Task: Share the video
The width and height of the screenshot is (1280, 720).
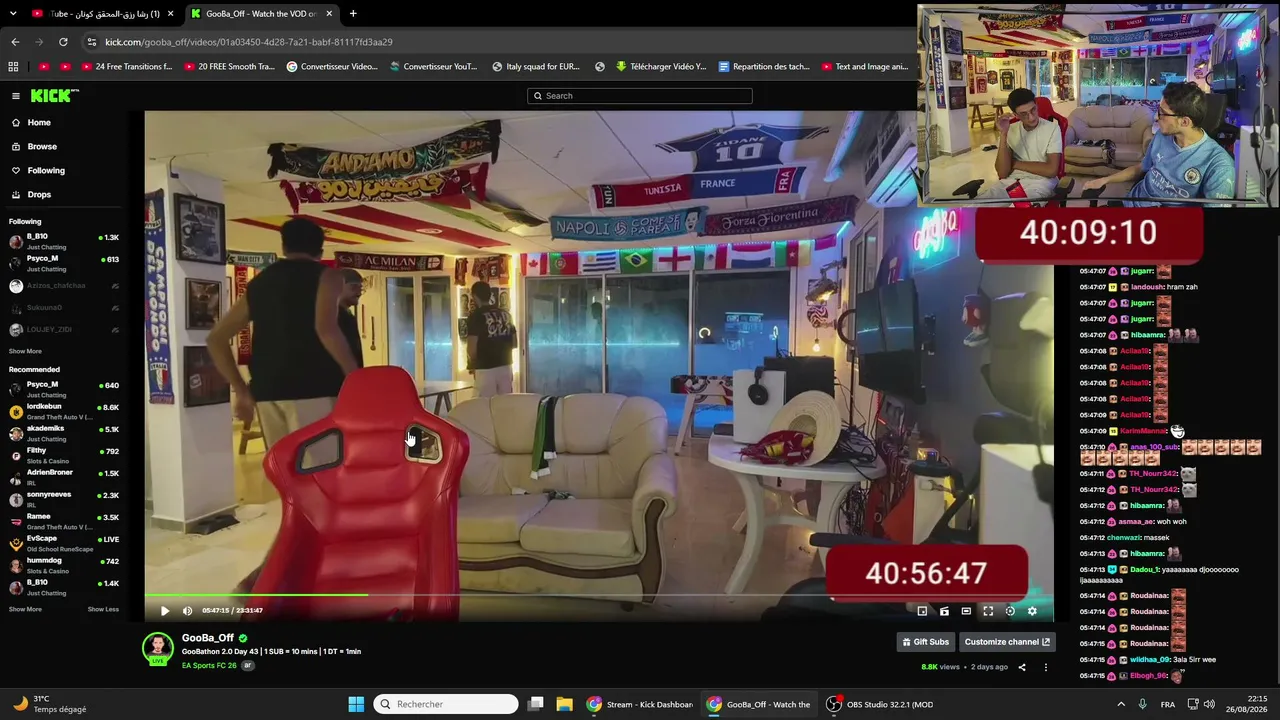Action: pyautogui.click(x=1022, y=667)
